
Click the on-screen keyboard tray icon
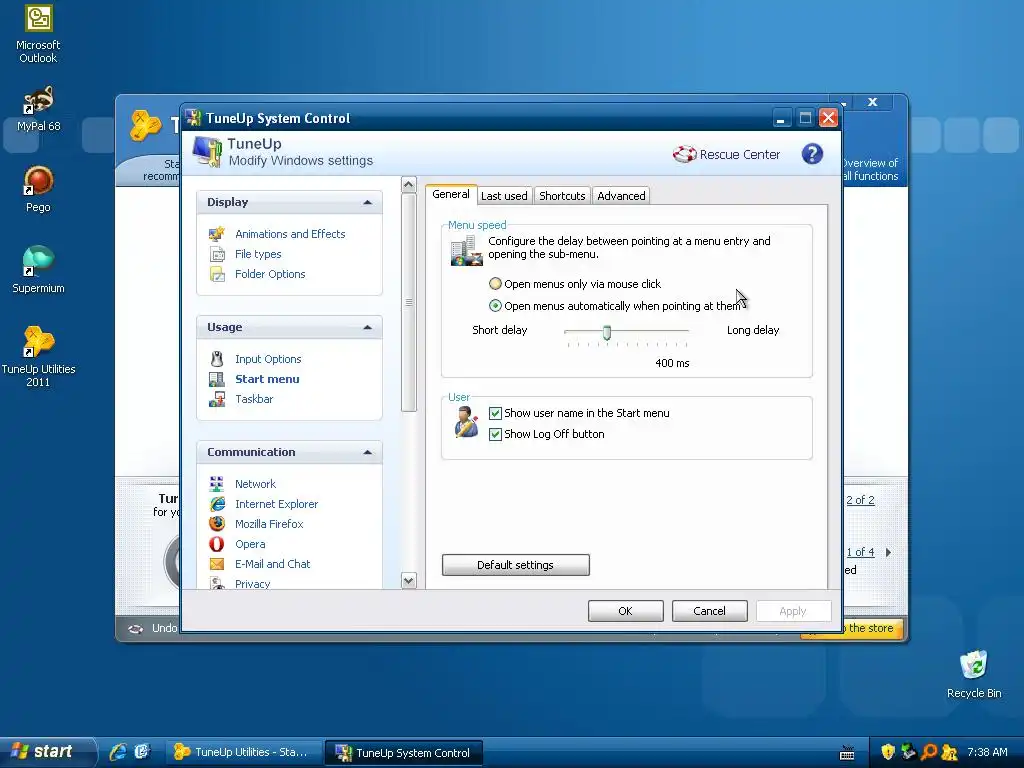847,753
